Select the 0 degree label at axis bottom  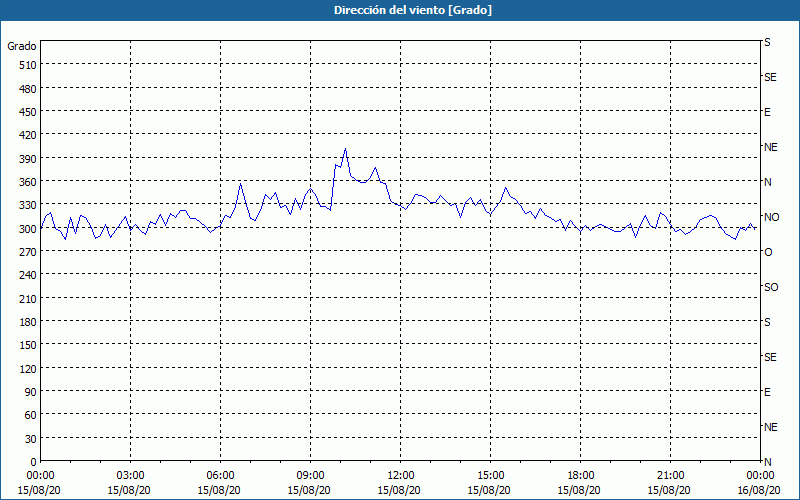(x=34, y=462)
